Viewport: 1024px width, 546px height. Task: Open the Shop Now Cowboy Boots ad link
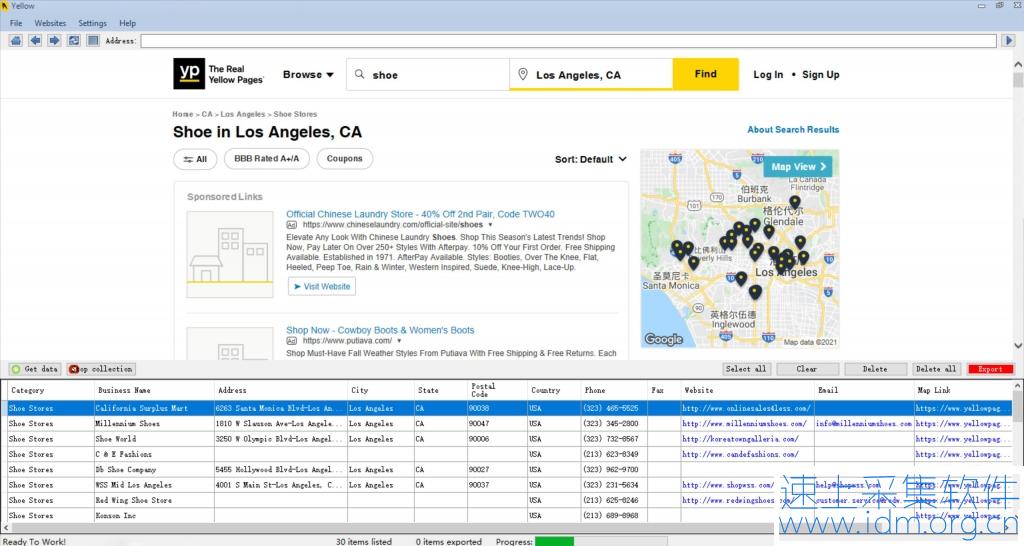point(380,330)
